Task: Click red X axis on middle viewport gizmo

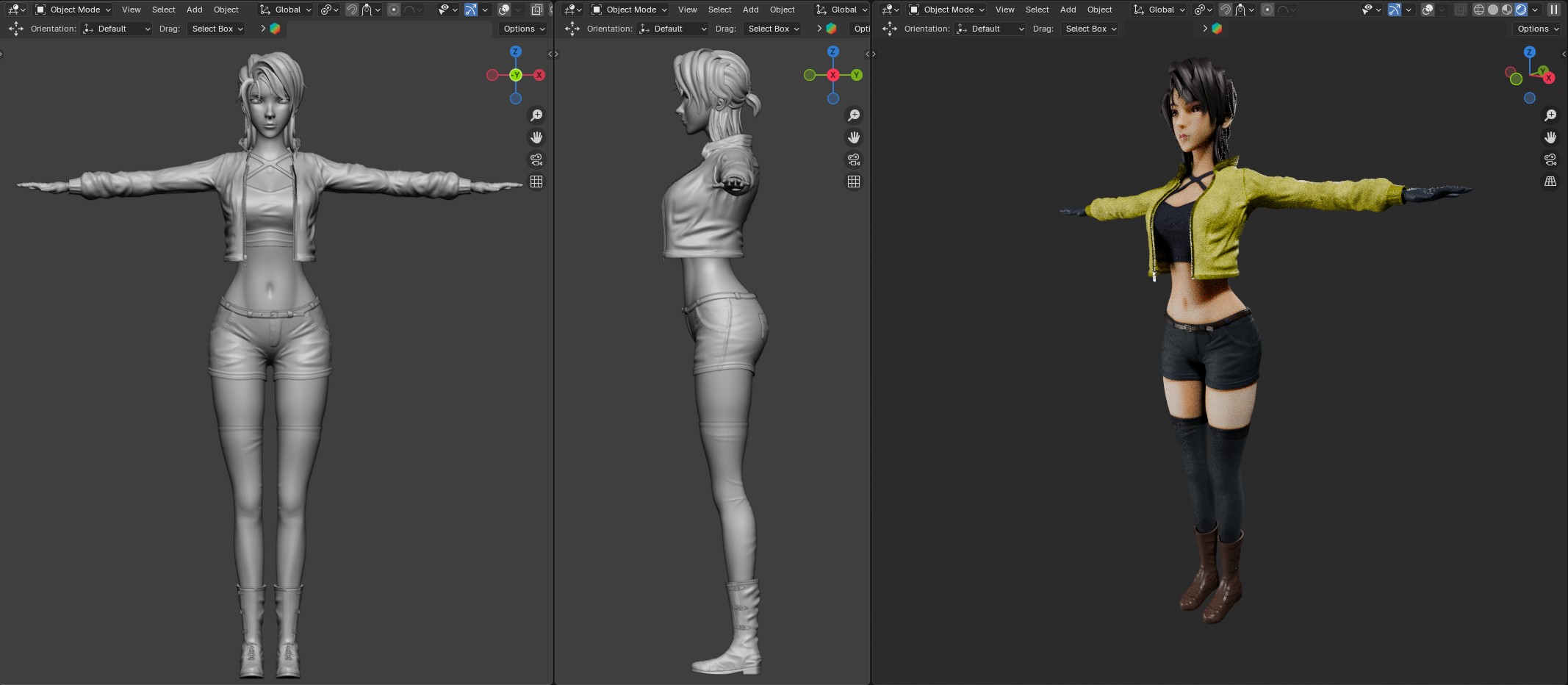Action: coord(833,75)
